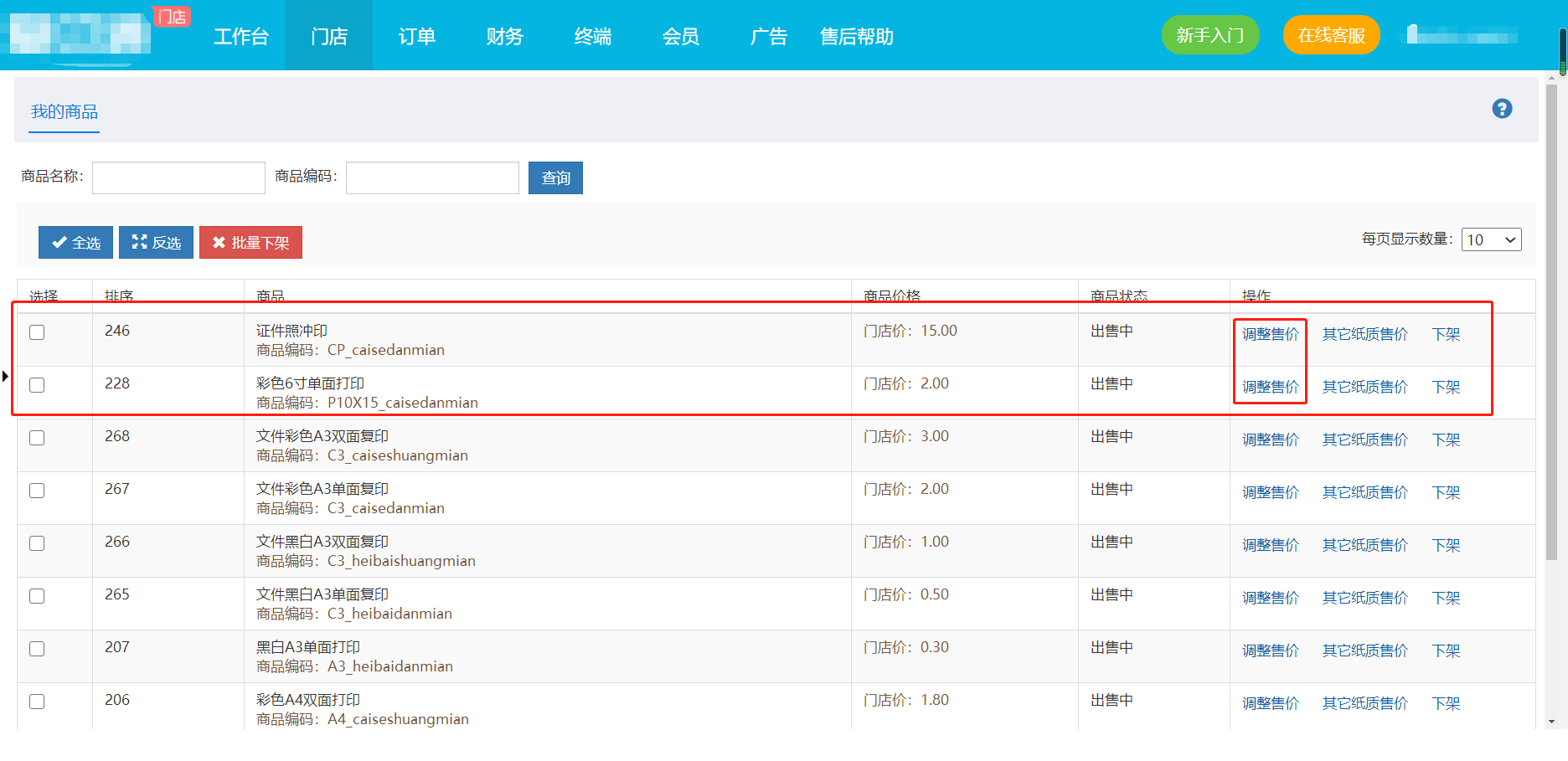Select the checkbox for row 268
The width and height of the screenshot is (1568, 761).
tap(37, 438)
